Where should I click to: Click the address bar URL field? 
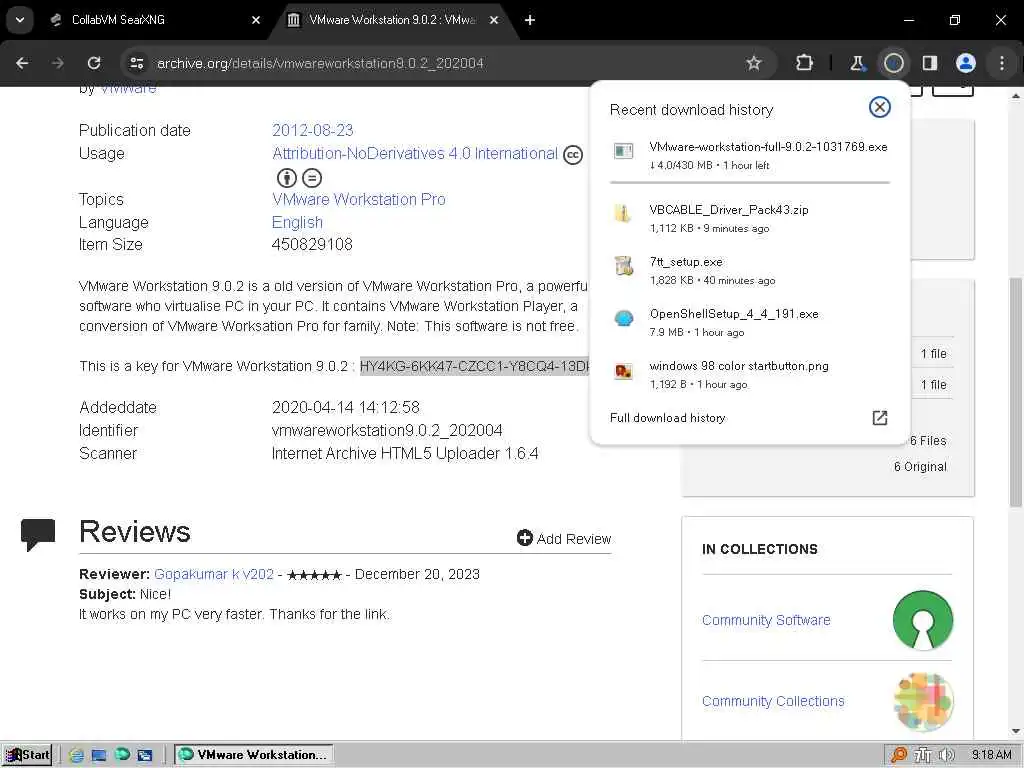444,63
